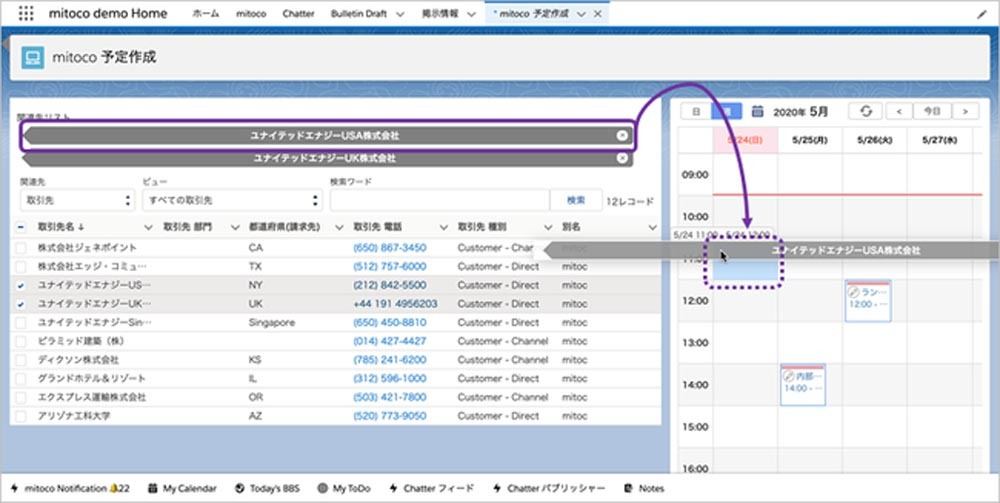This screenshot has height=503, width=1000.
Task: Go to next period with right arrow
Action: pos(966,111)
